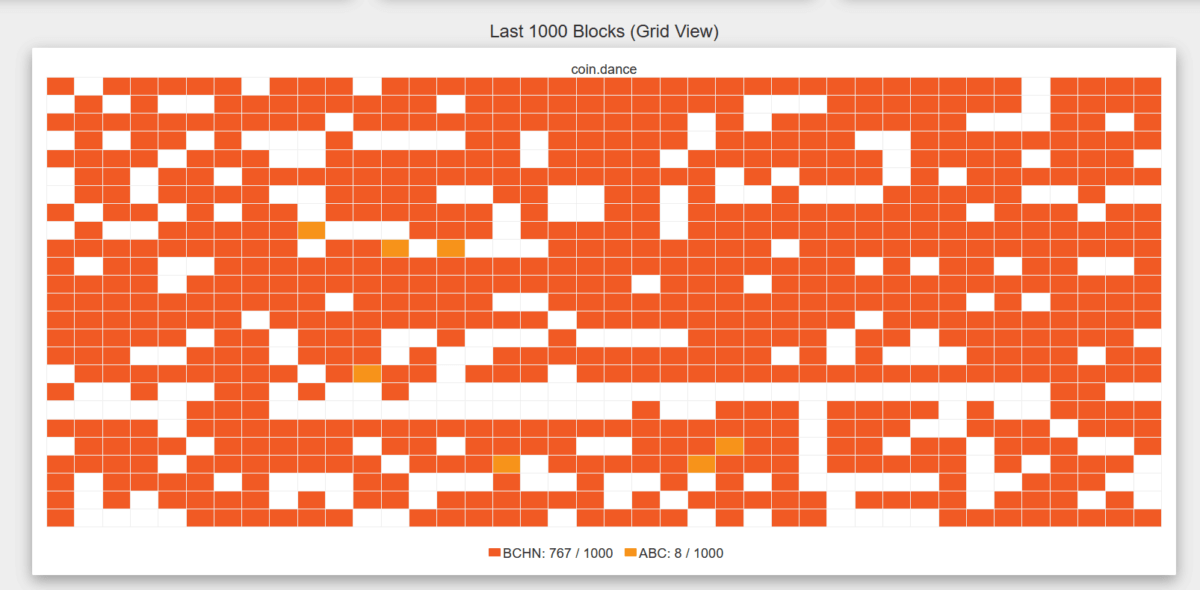Select the ABC block left of that single white gap

[x=395, y=248]
